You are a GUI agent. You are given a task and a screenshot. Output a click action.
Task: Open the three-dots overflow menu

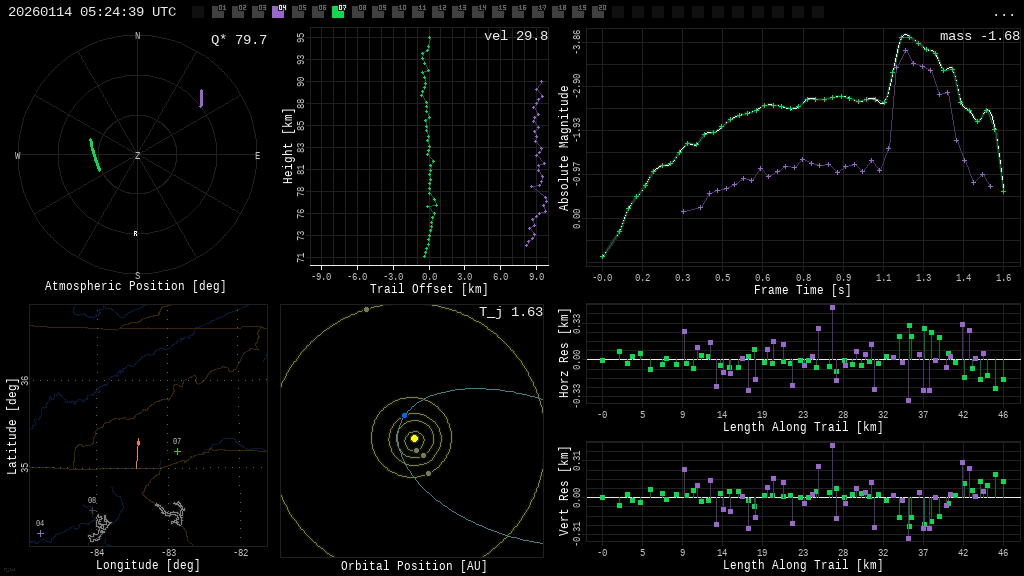[x=1003, y=13]
